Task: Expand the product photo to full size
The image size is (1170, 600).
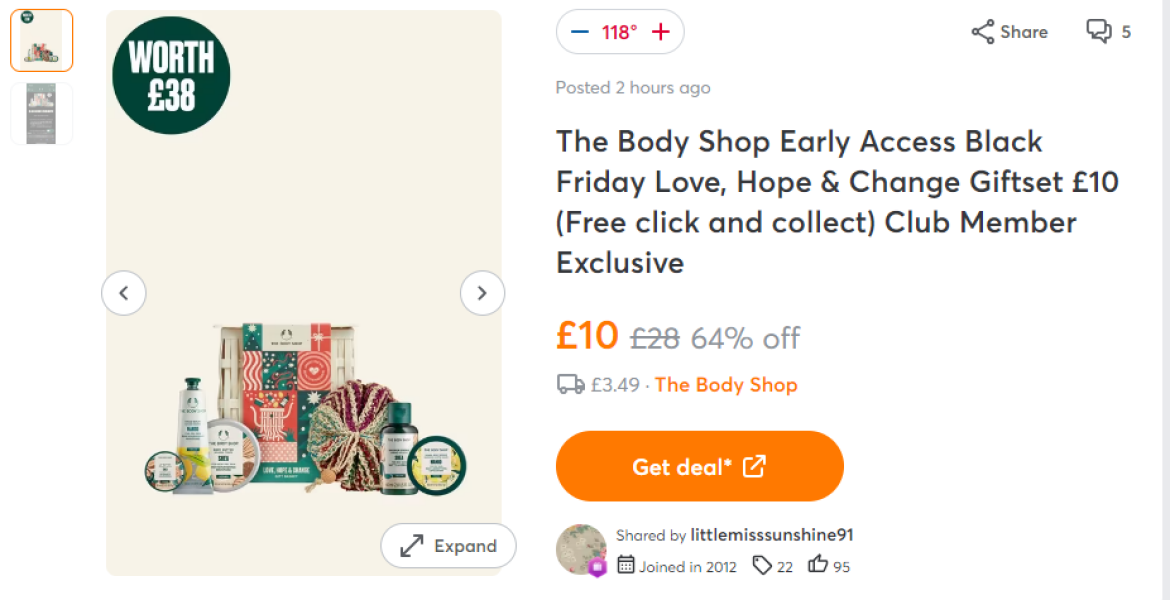Action: click(448, 546)
